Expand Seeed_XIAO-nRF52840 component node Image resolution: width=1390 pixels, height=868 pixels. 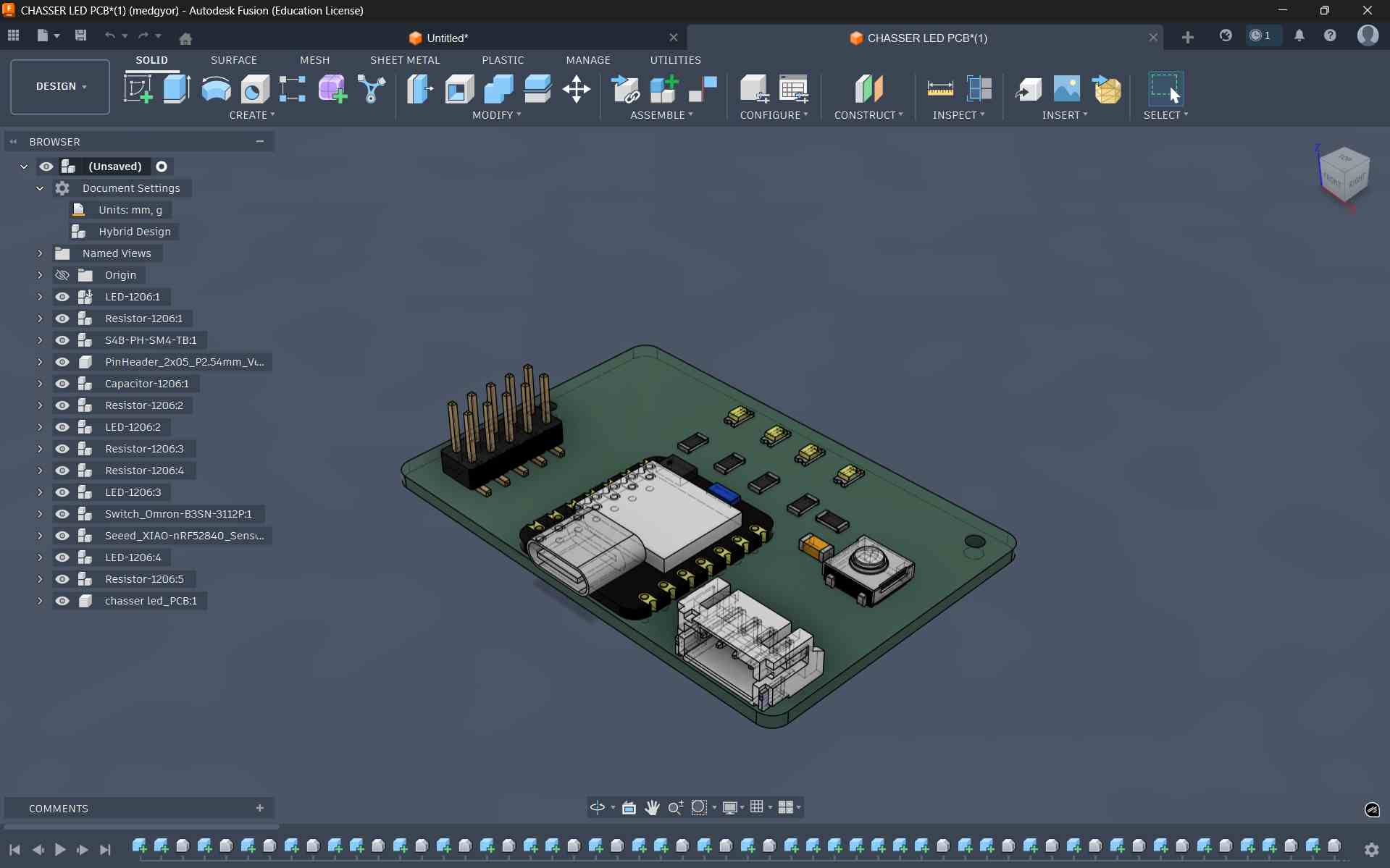40,536
